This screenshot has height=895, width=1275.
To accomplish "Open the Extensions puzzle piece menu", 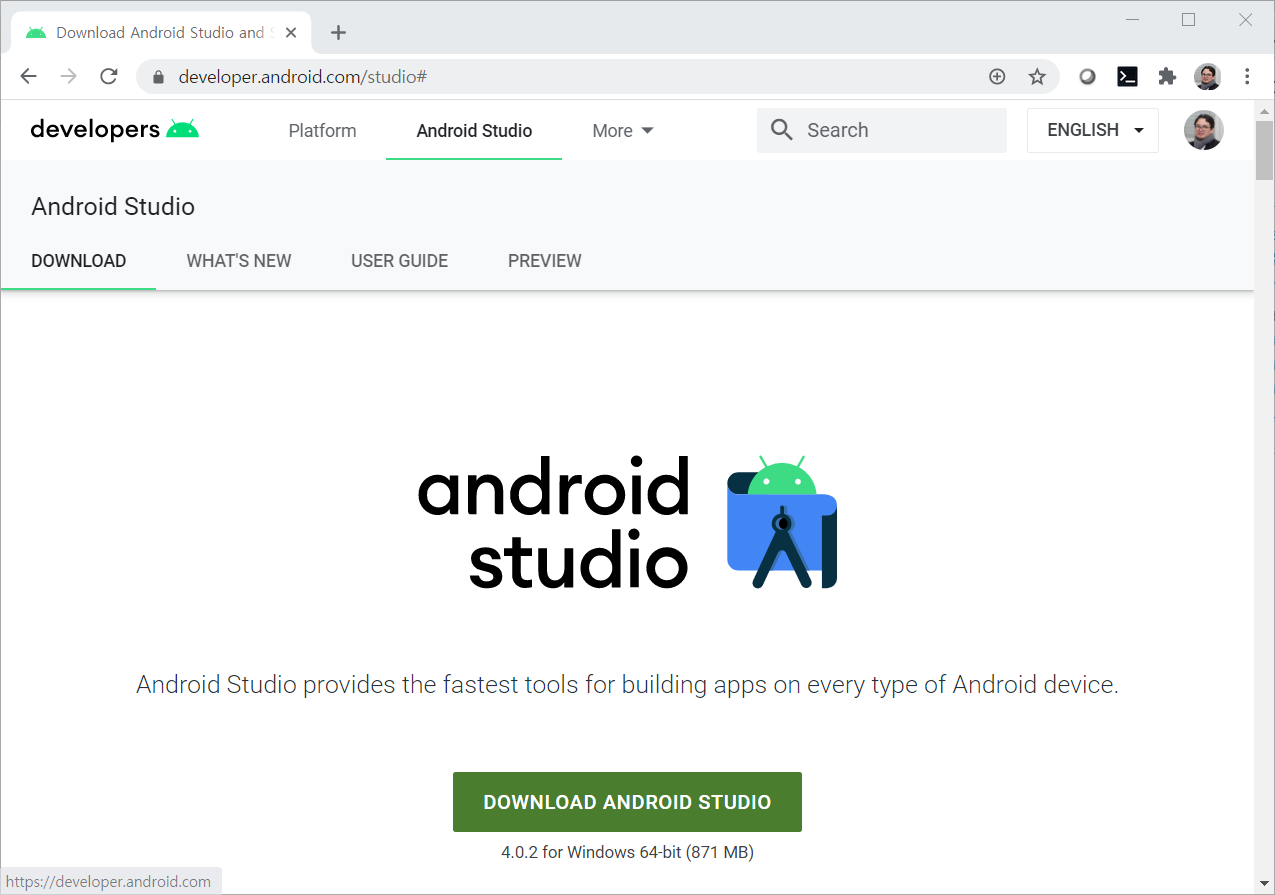I will (1167, 77).
